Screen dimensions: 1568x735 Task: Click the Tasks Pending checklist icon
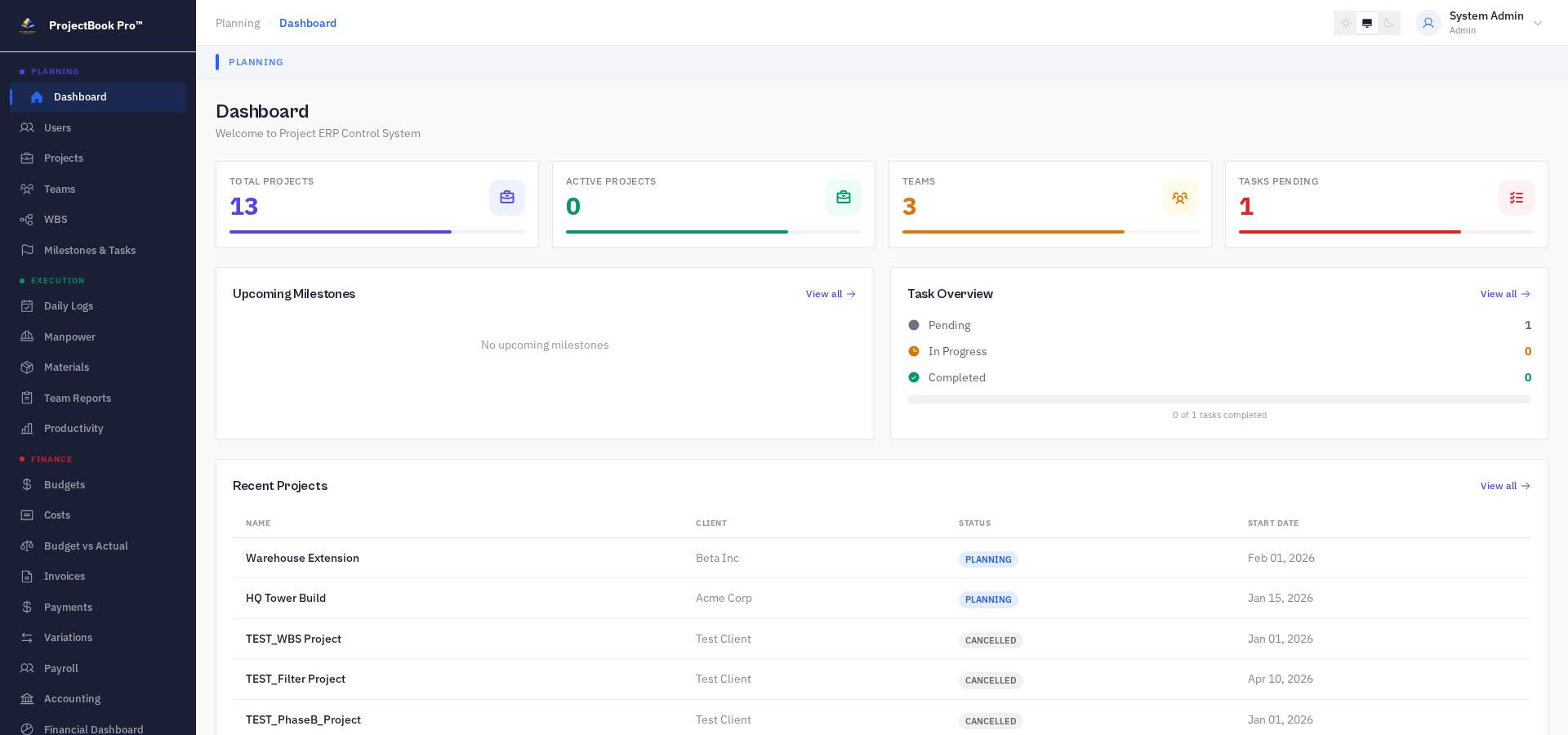tap(1517, 198)
